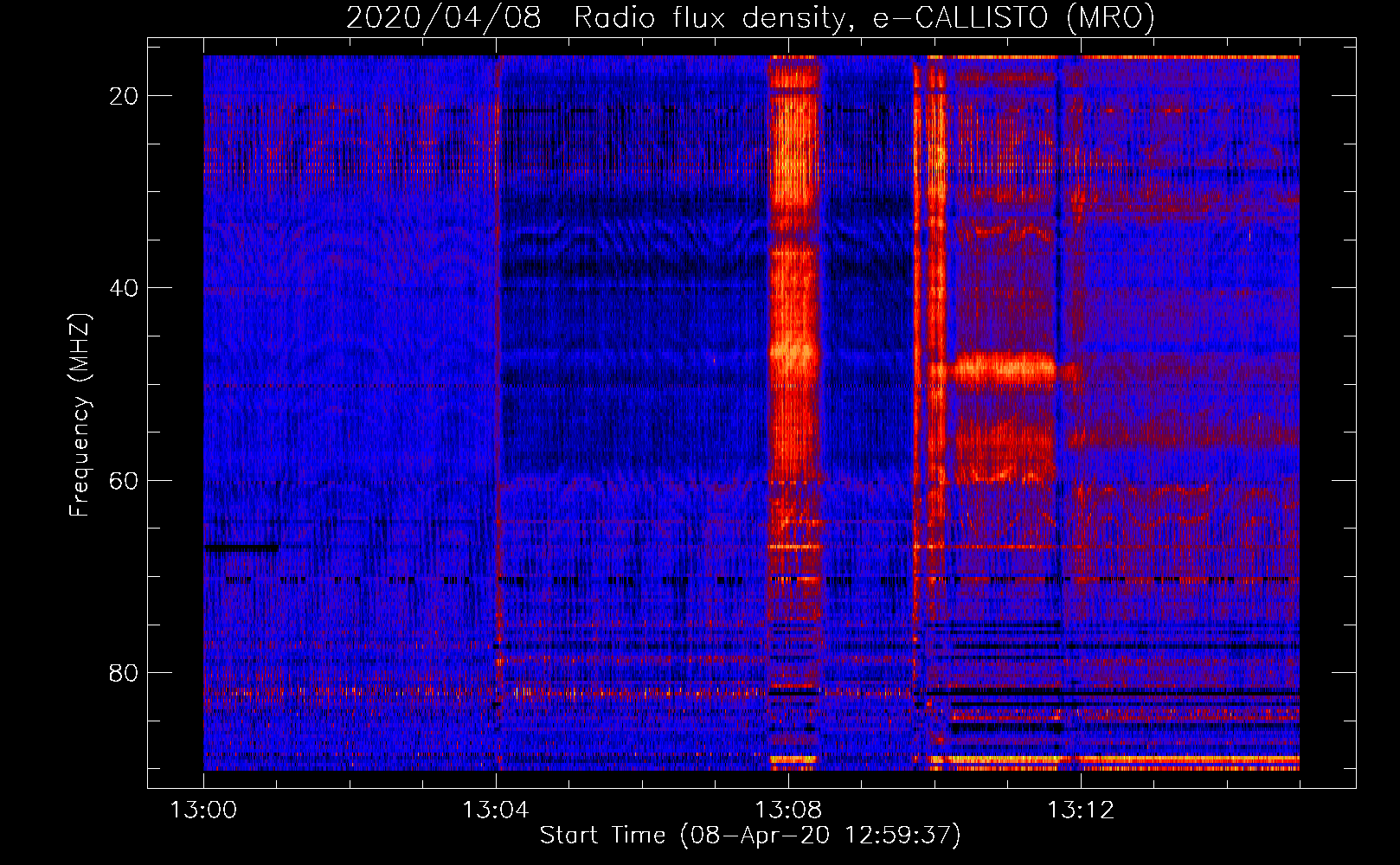Click the 40 MHz frequency tick label
This screenshot has width=1400, height=865.
pyautogui.click(x=124, y=288)
